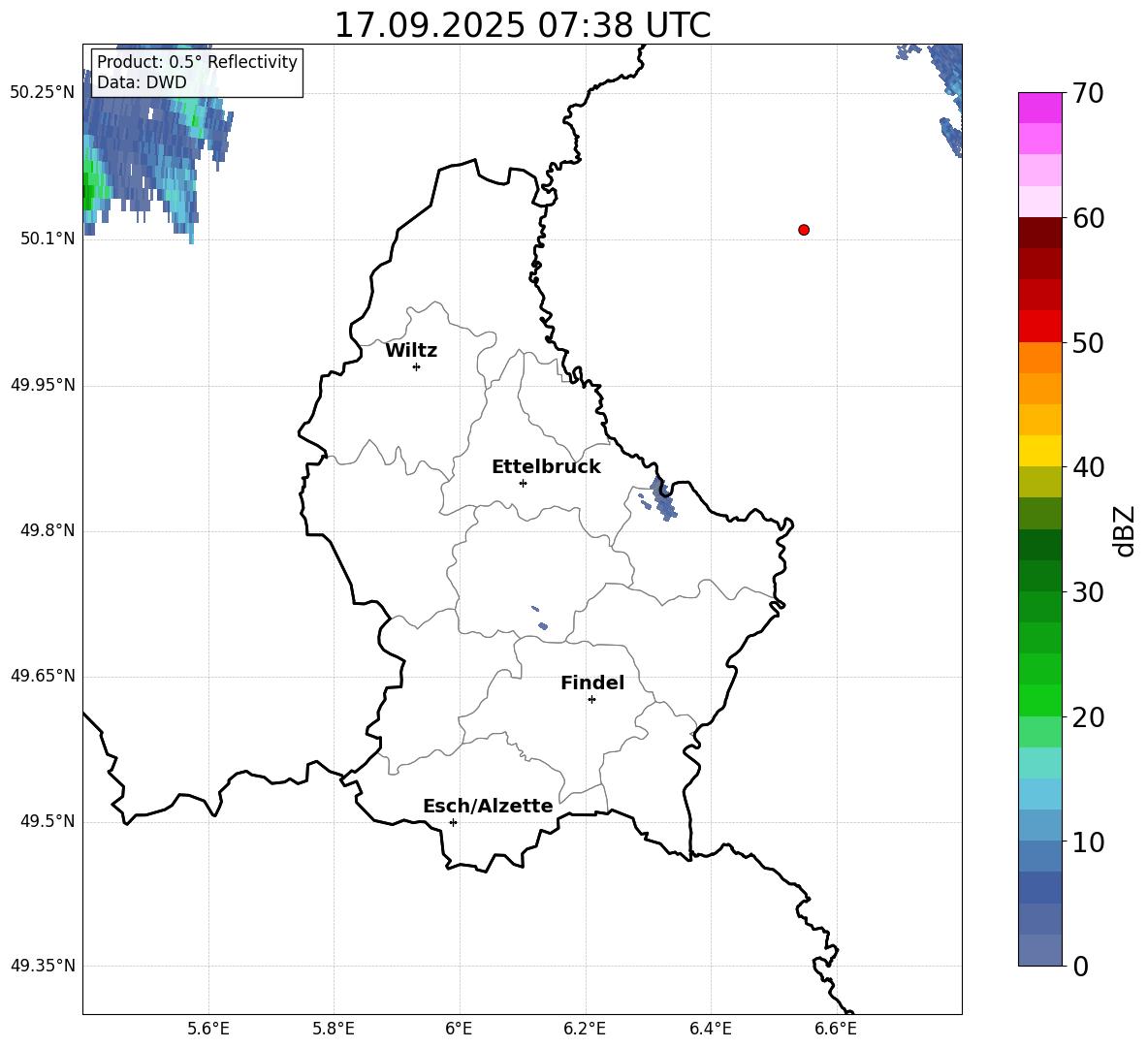Image resolution: width=1148 pixels, height=1048 pixels.
Task: Click the dBZ colorbar axis label
Action: (x=1126, y=531)
